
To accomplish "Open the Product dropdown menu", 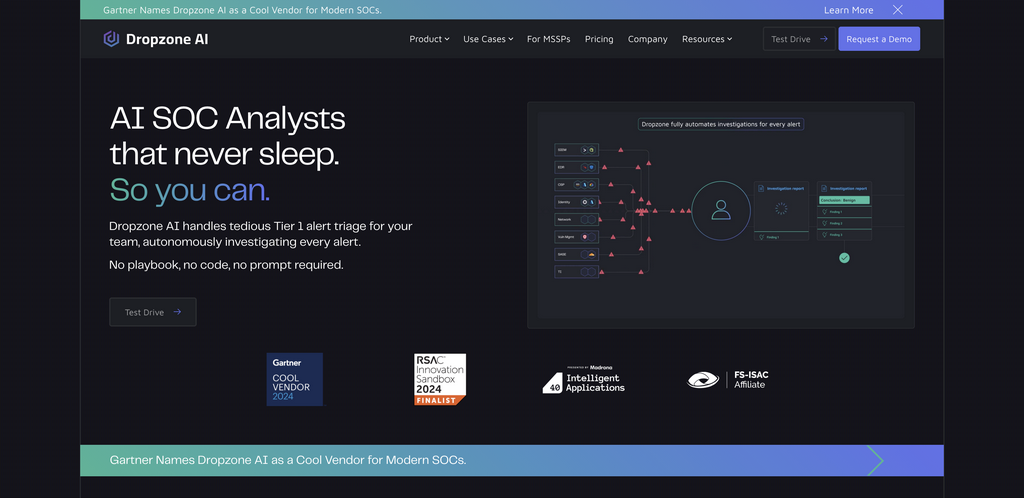I will [x=429, y=39].
